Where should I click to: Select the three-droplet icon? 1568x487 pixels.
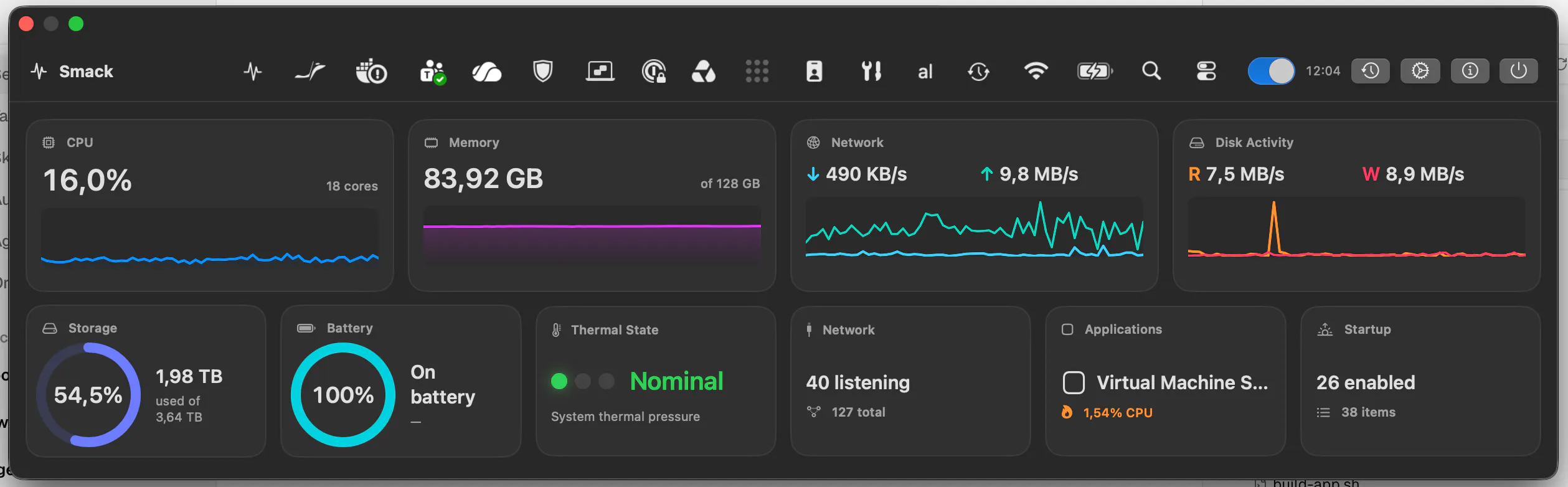click(704, 72)
